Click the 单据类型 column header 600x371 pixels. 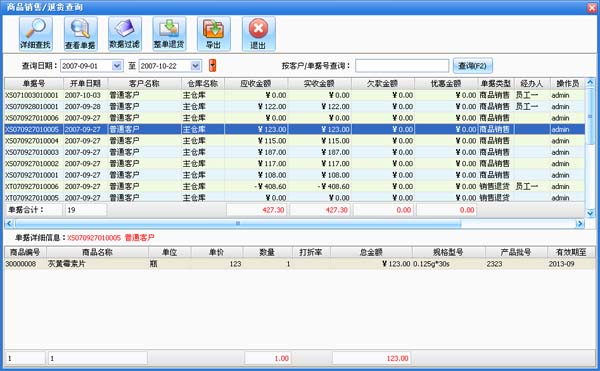(496, 83)
